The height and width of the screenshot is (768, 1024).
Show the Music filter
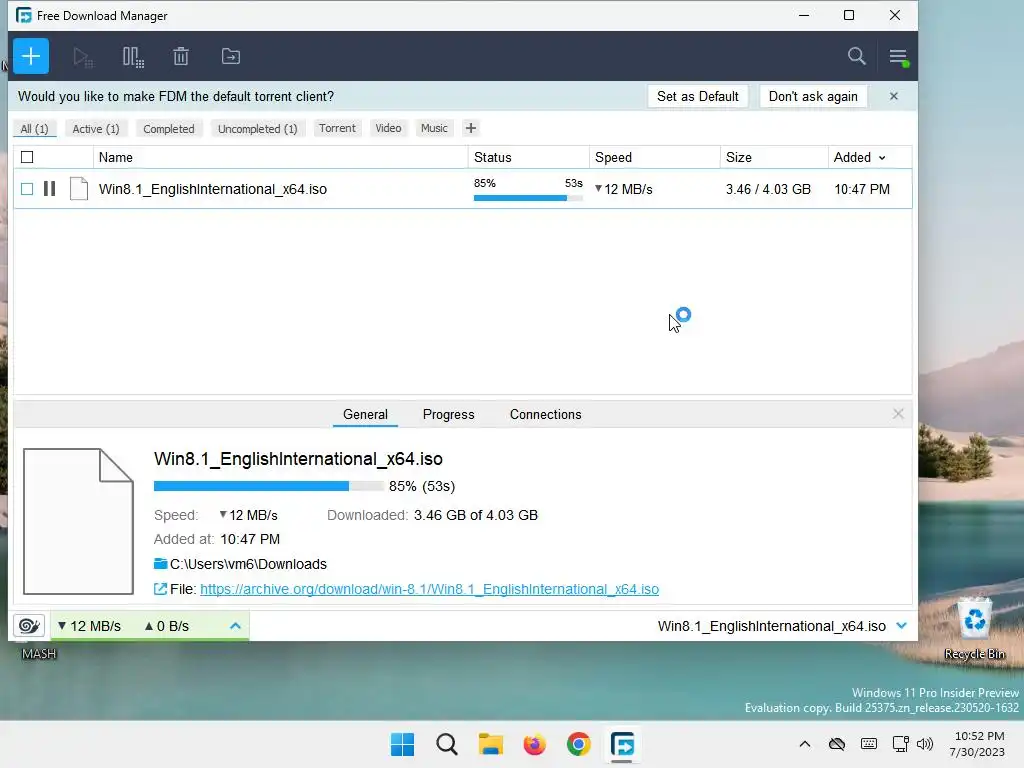pyautogui.click(x=434, y=128)
